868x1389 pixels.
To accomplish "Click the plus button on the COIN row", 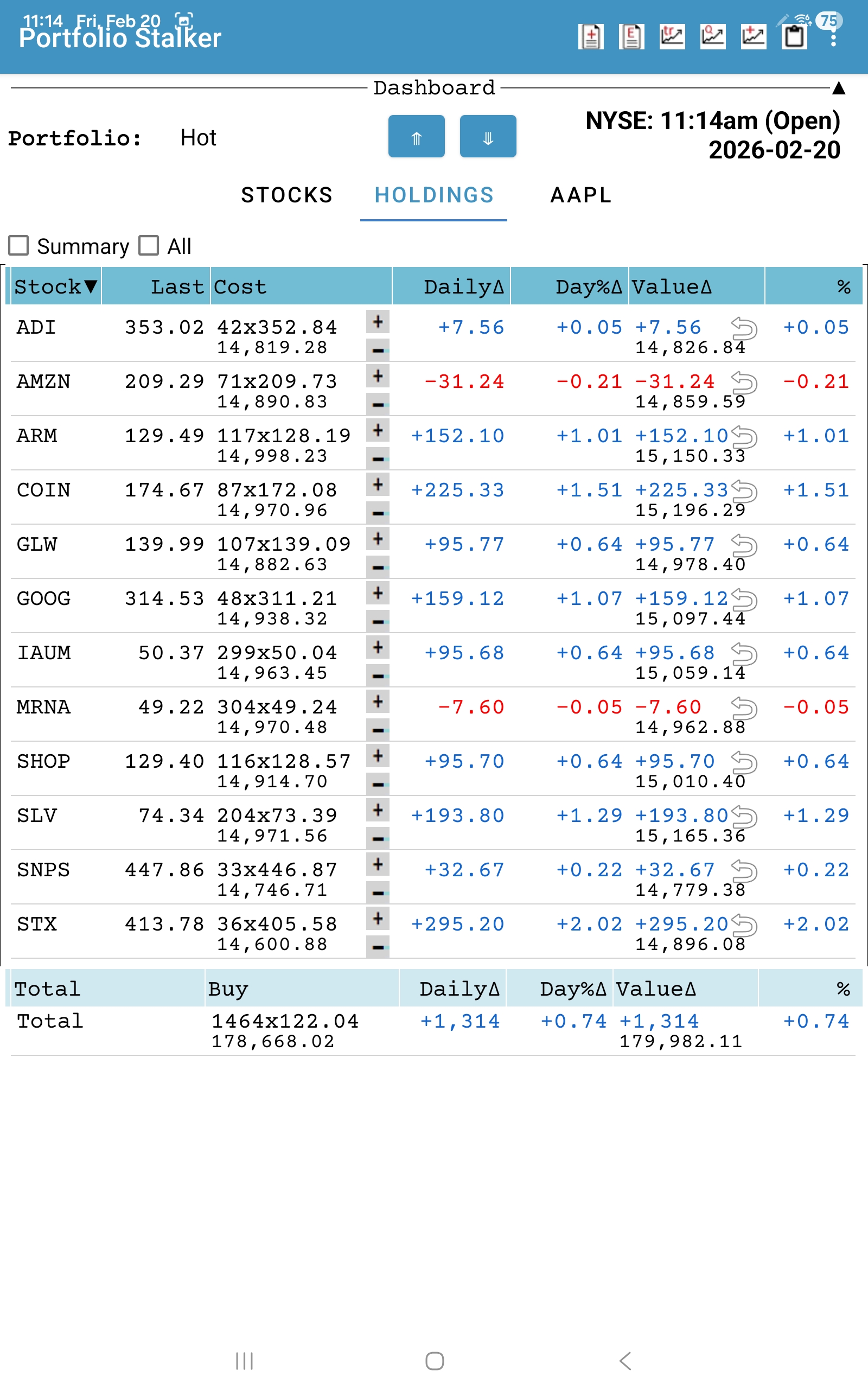I will [378, 485].
